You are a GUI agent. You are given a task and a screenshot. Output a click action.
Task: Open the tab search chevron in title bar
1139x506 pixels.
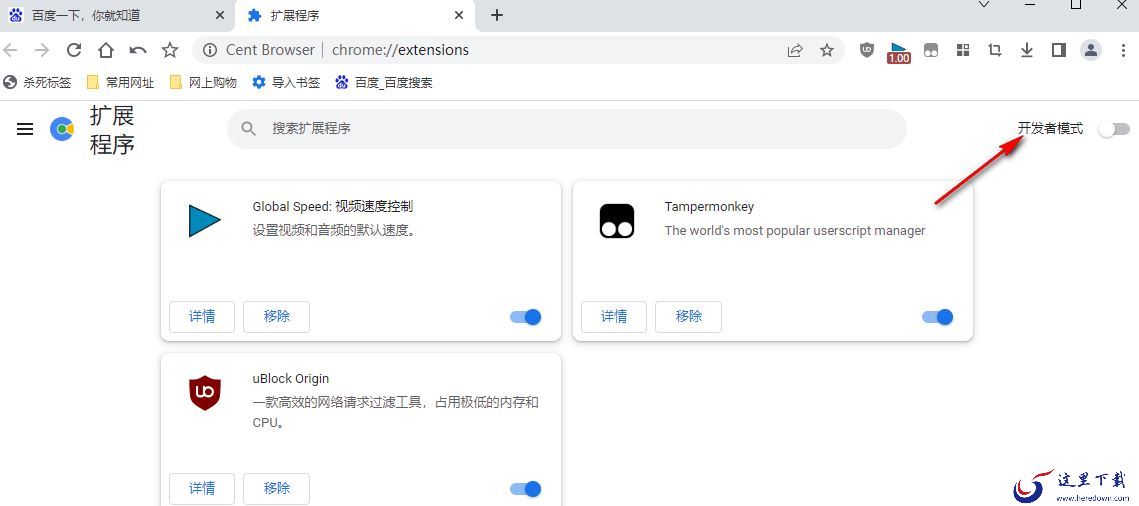[x=984, y=4]
